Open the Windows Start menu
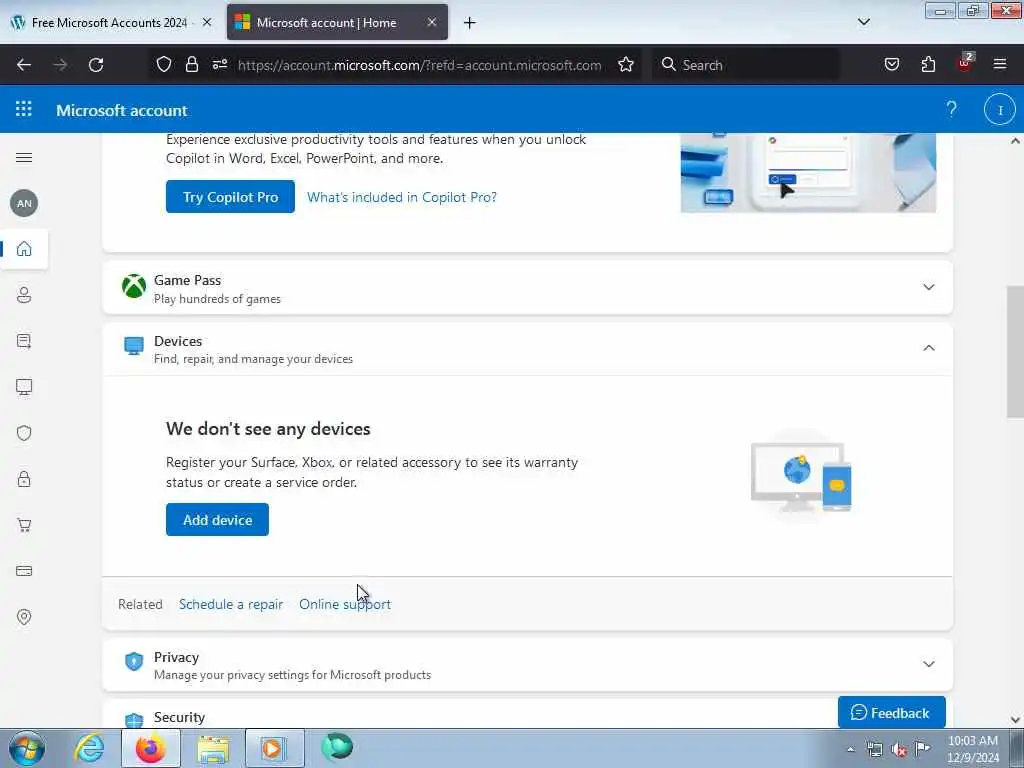 27,748
